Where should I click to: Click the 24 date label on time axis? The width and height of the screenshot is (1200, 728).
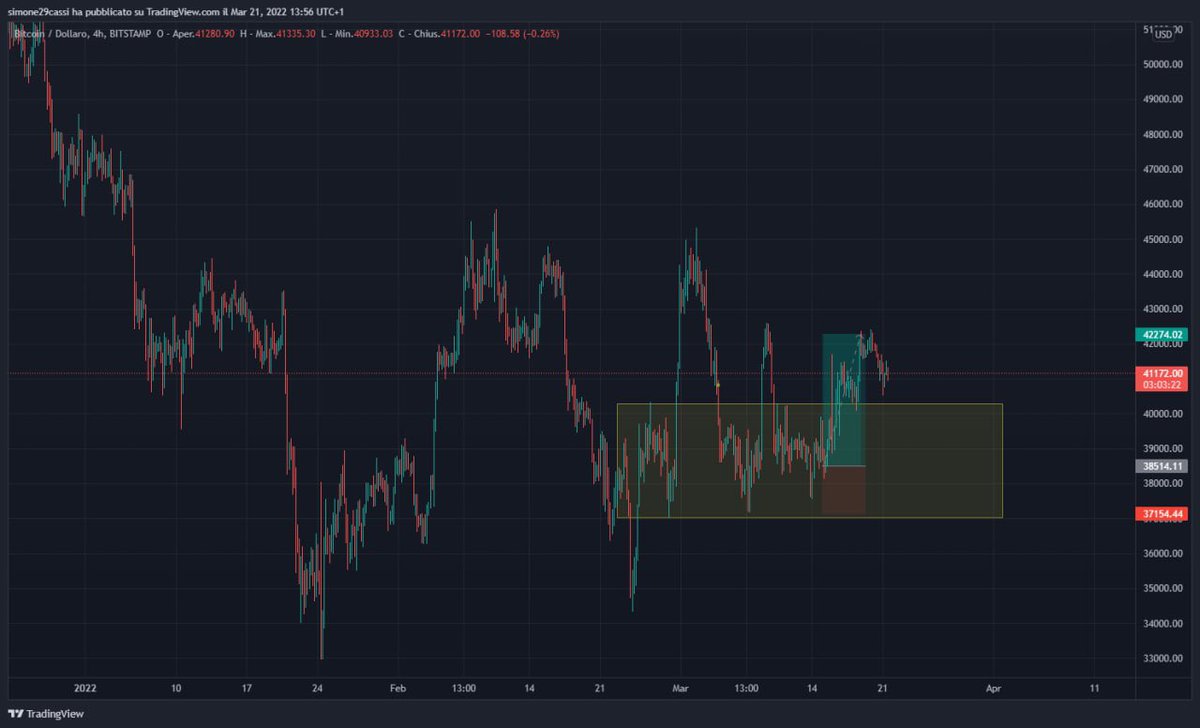(x=317, y=688)
